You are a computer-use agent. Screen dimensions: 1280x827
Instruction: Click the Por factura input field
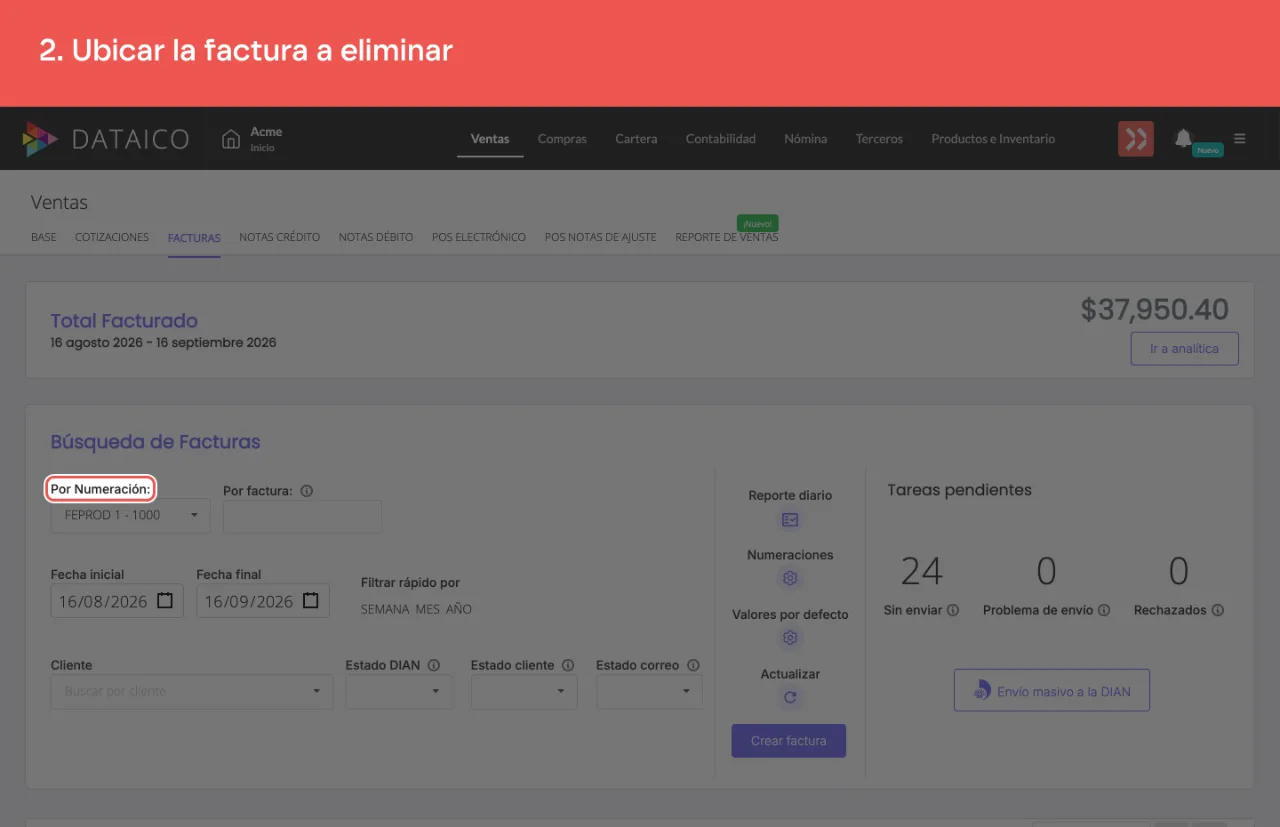(302, 517)
